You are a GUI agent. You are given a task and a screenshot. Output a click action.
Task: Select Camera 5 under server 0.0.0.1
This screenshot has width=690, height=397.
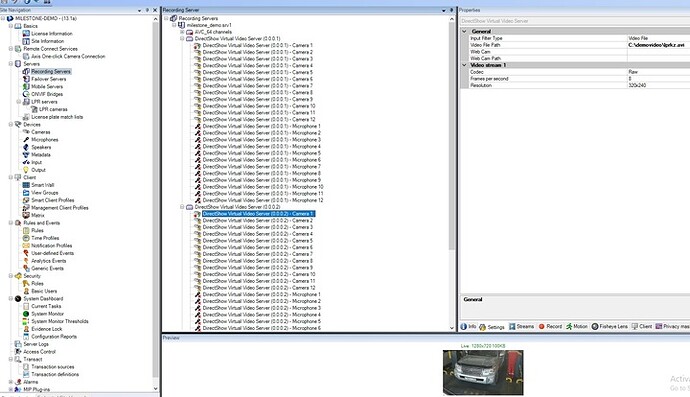tap(258, 72)
